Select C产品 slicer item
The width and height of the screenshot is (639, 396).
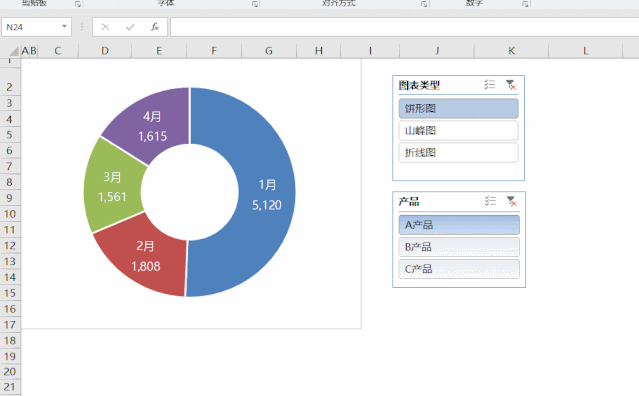pos(459,269)
